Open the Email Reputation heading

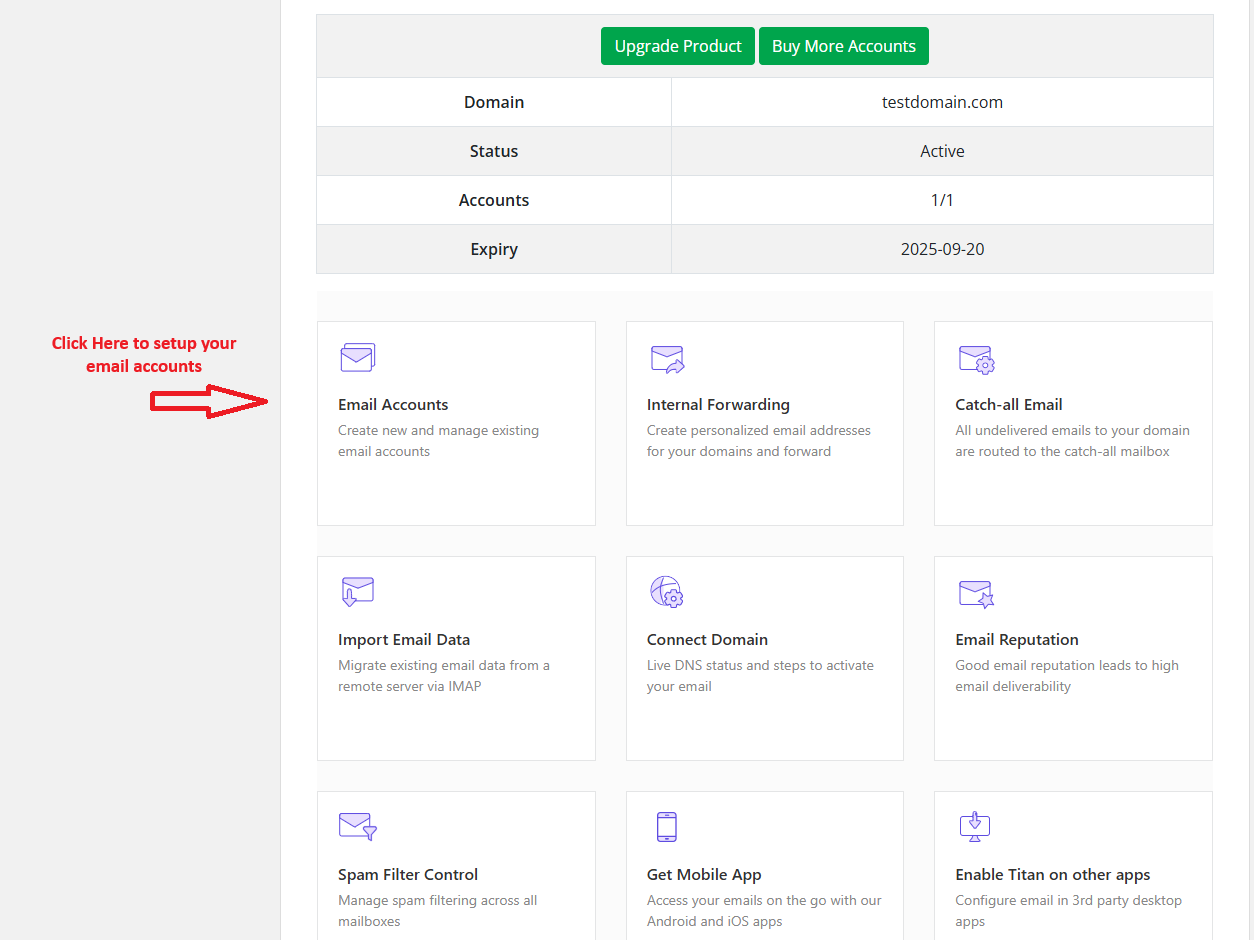coord(1016,639)
